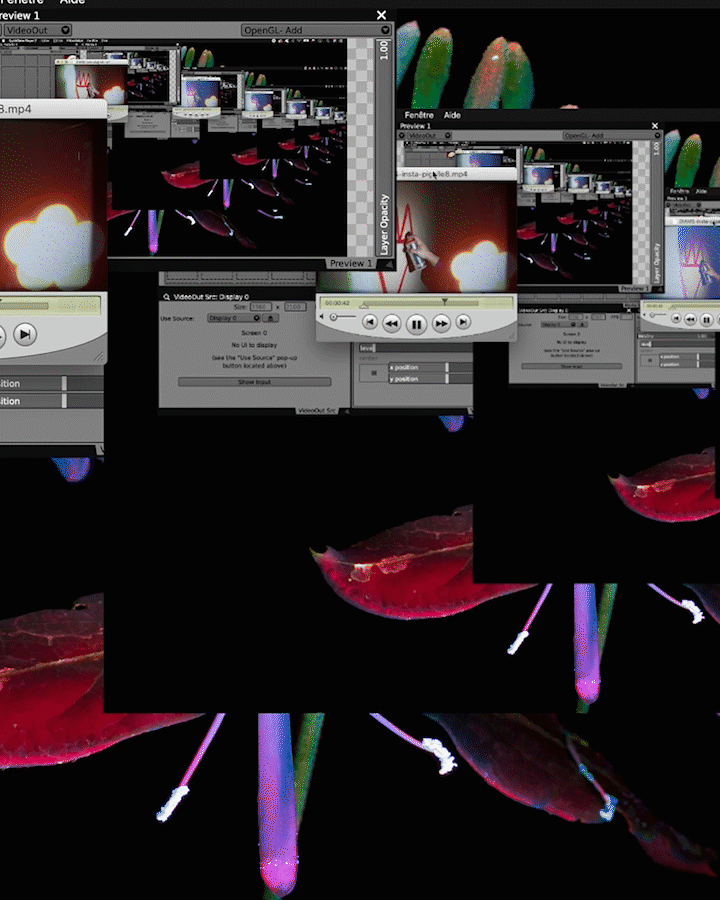Click the center XY pad square

click(x=374, y=373)
